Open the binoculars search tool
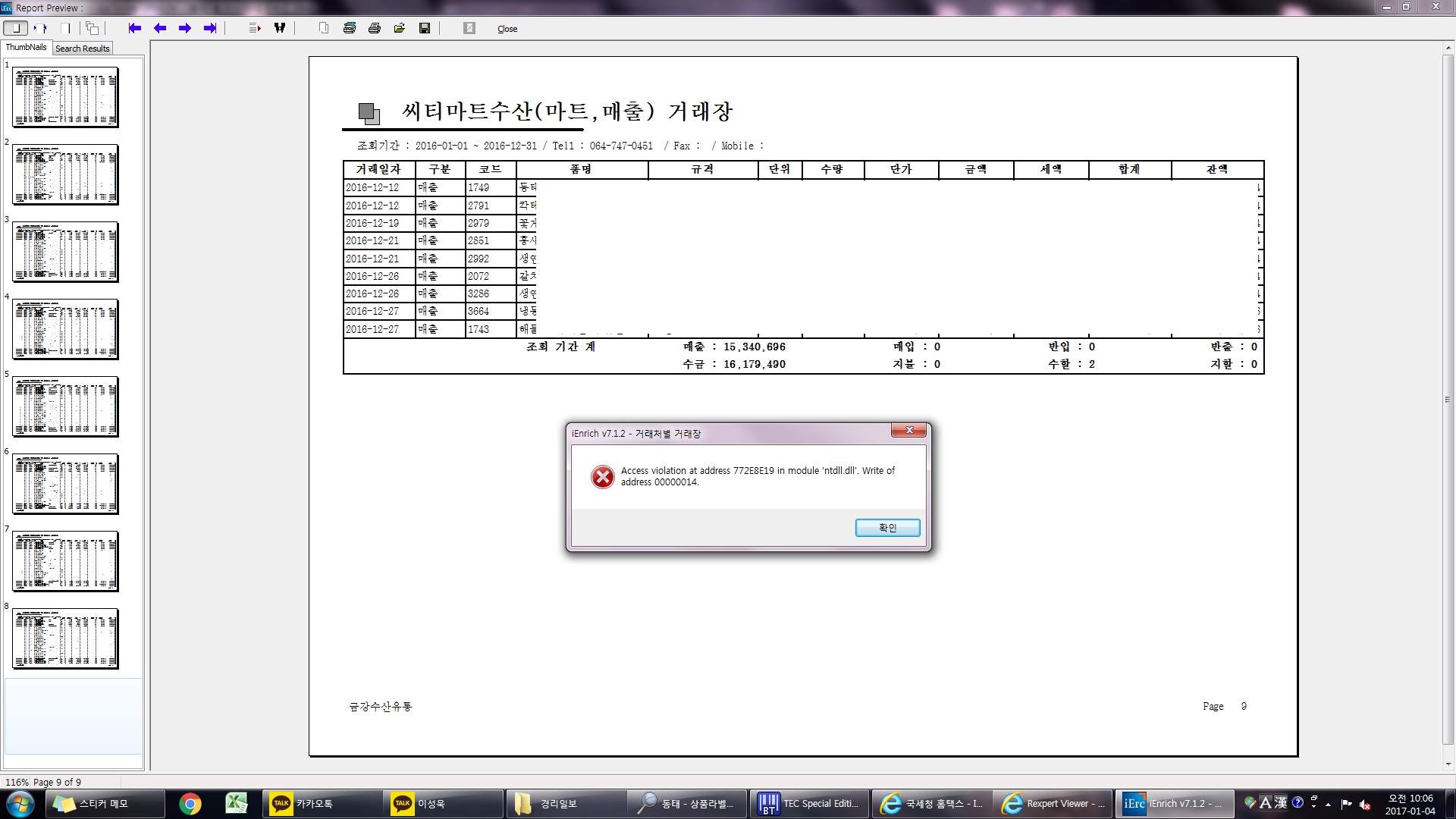The width and height of the screenshot is (1456, 819). (280, 28)
